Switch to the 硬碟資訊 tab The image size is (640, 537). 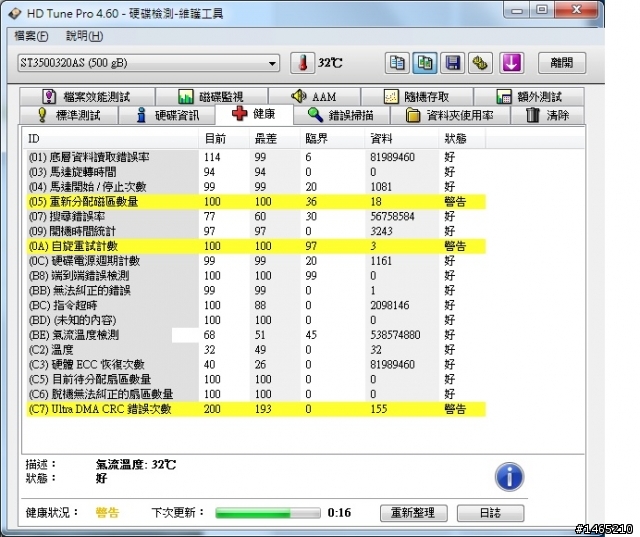[167, 115]
